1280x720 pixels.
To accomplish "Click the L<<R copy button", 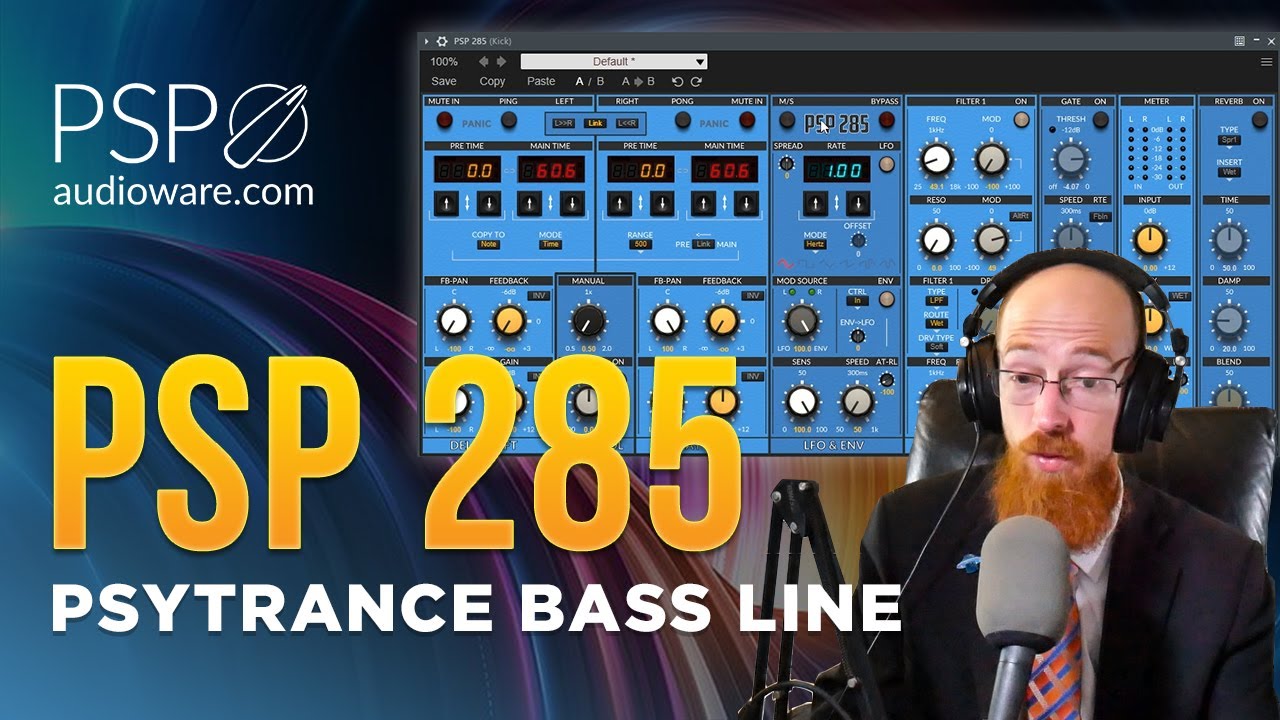I will point(626,123).
